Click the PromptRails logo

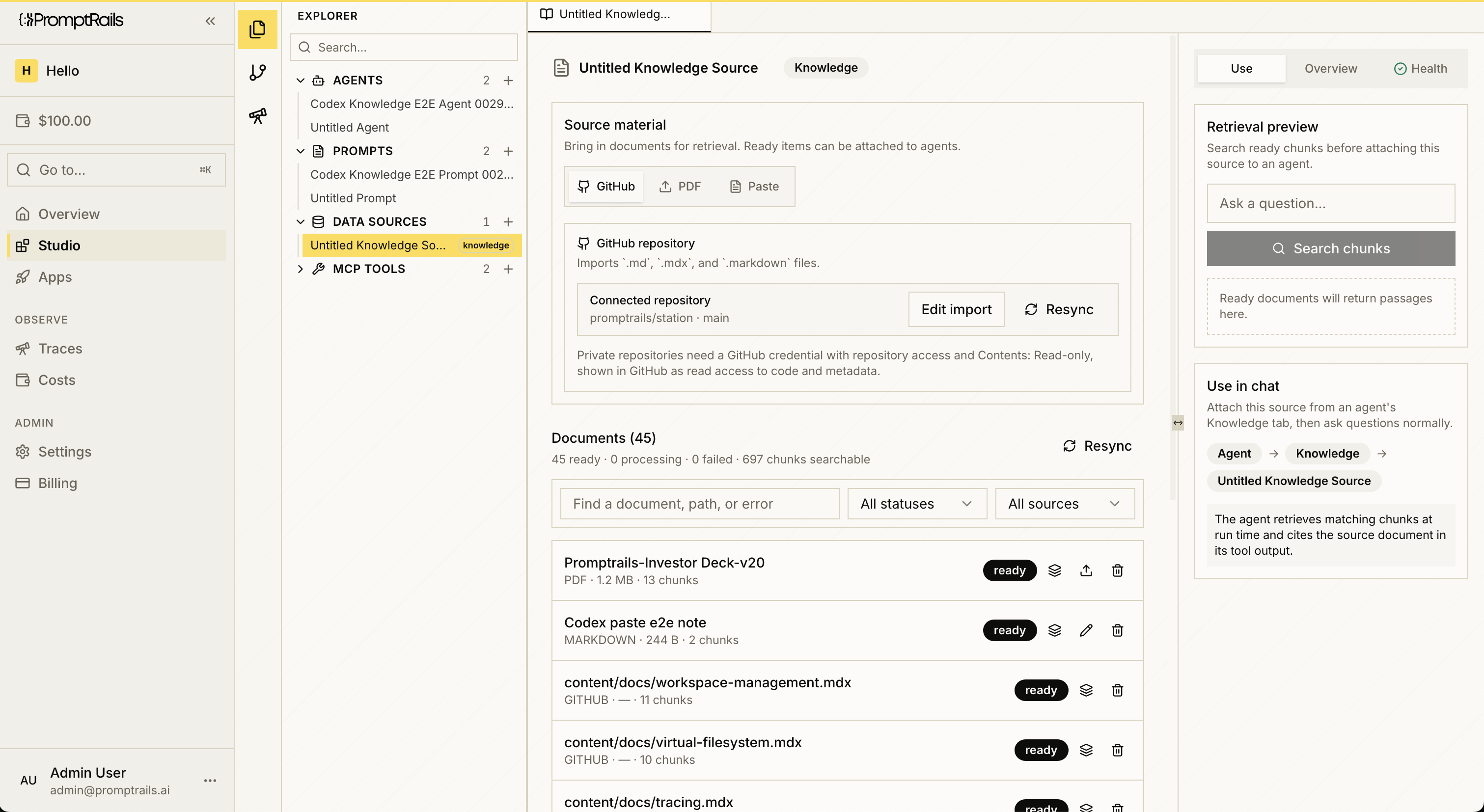pyautogui.click(x=71, y=21)
